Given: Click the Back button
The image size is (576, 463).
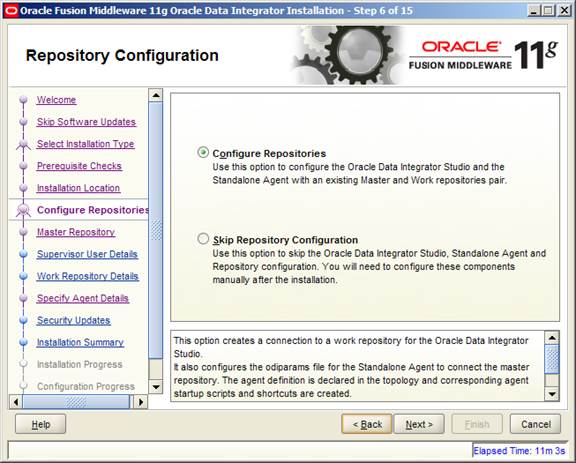Looking at the screenshot, I should pyautogui.click(x=367, y=424).
